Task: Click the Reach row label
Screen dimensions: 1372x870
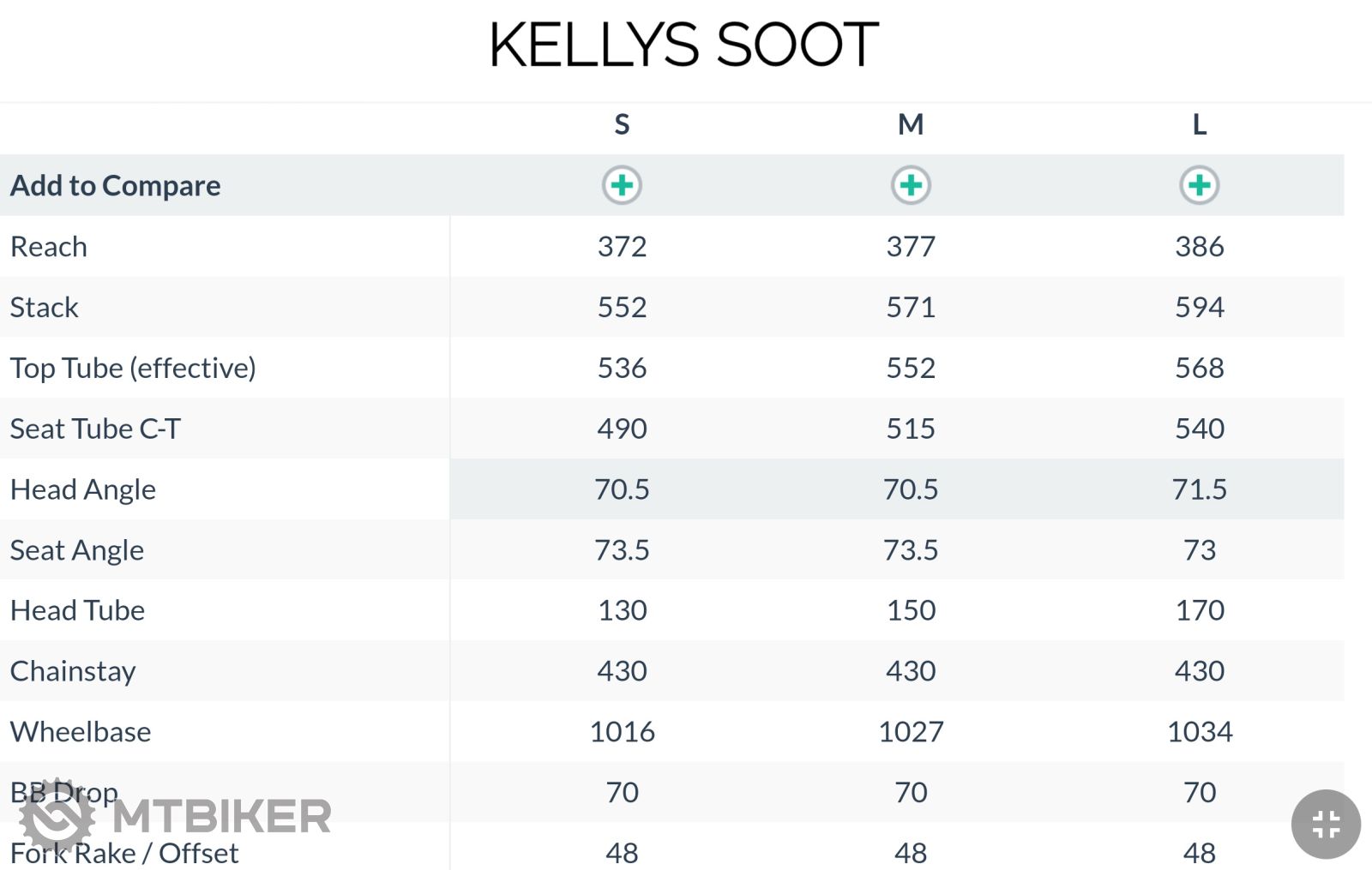Action: [49, 247]
